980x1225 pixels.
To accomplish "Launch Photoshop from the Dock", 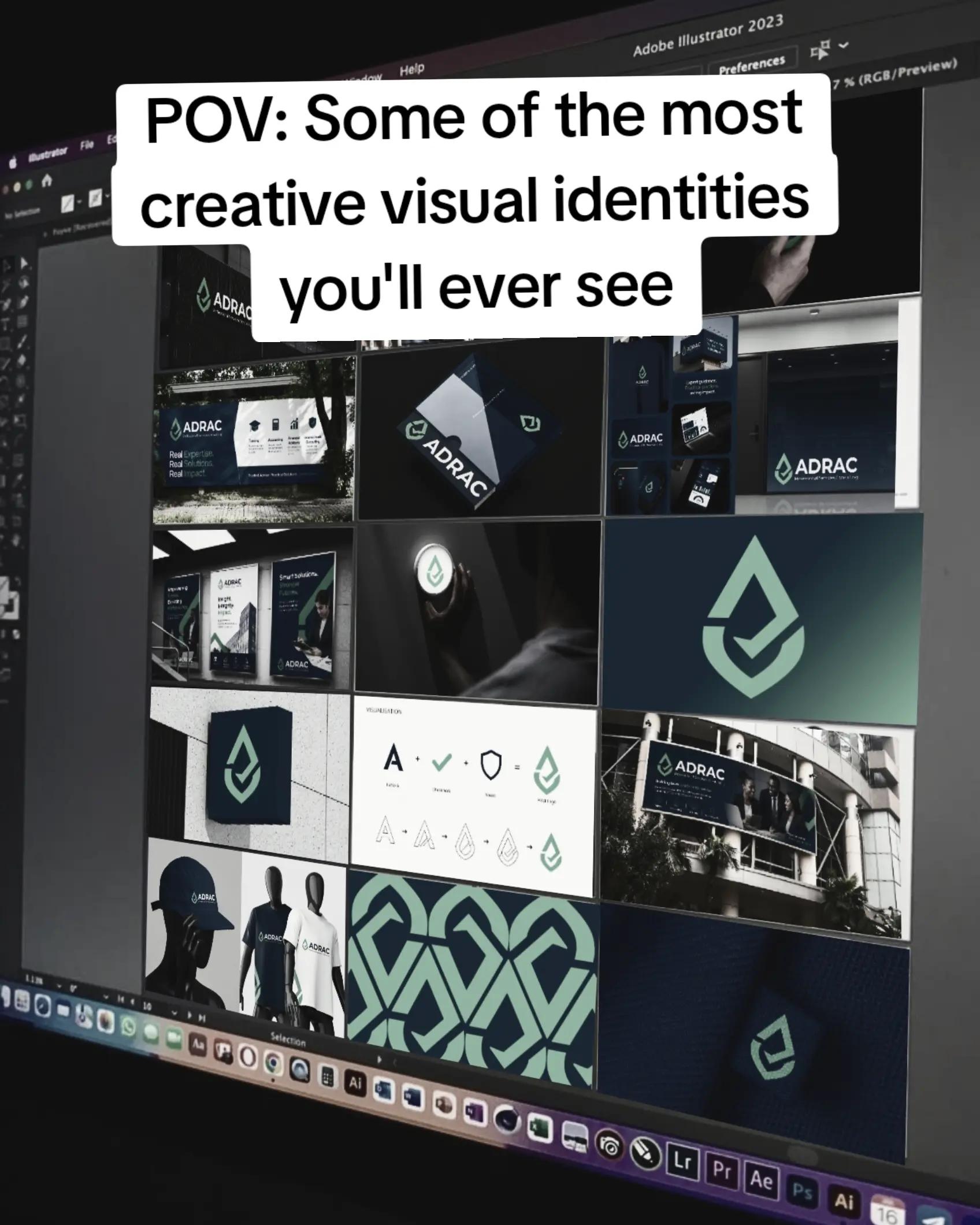I will pyautogui.click(x=803, y=1190).
